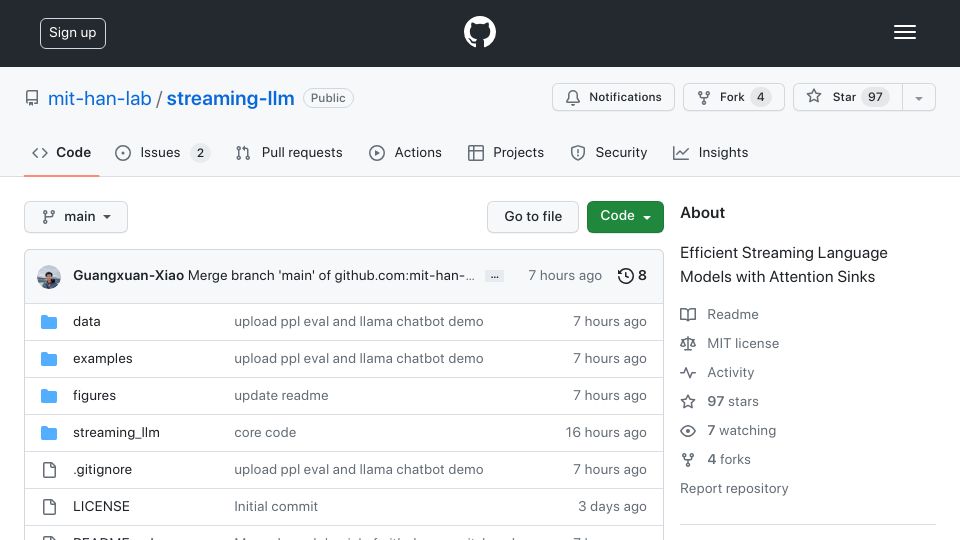
Task: Open the Merge branch 'main' commit message
Action: click(x=331, y=276)
